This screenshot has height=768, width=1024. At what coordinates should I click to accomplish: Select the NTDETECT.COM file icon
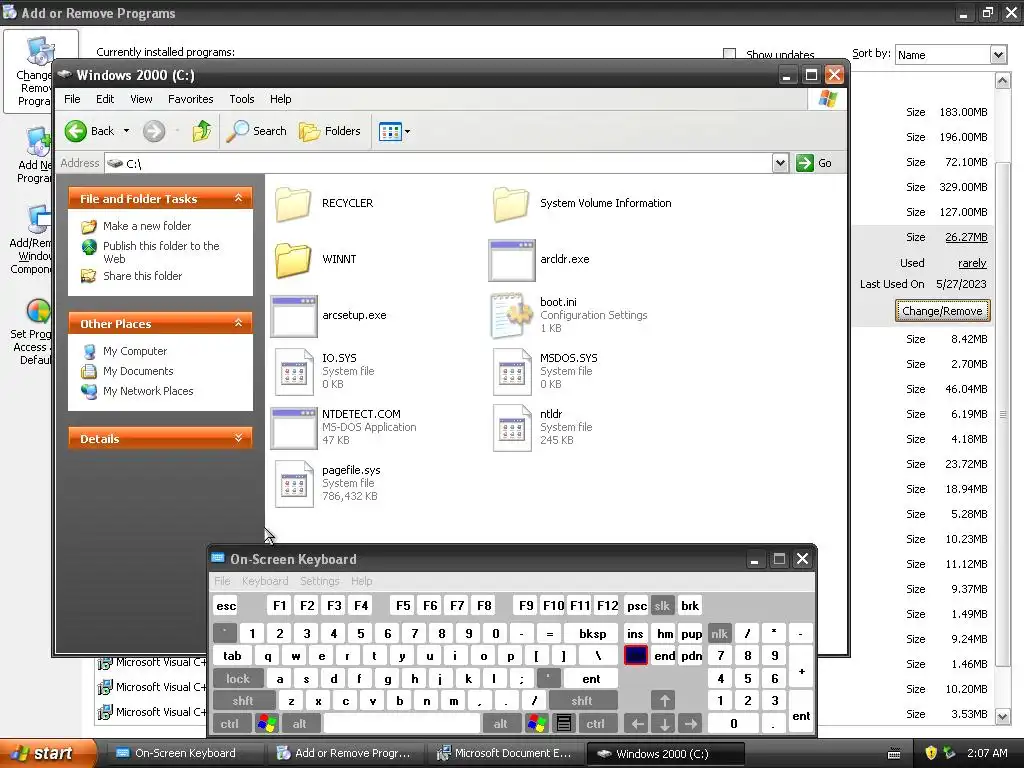[294, 428]
